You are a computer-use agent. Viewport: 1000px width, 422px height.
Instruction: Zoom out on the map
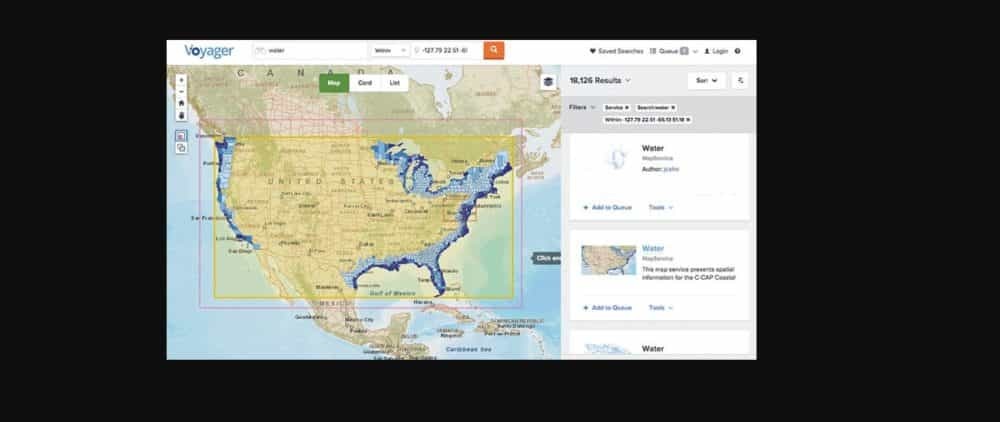coord(181,91)
